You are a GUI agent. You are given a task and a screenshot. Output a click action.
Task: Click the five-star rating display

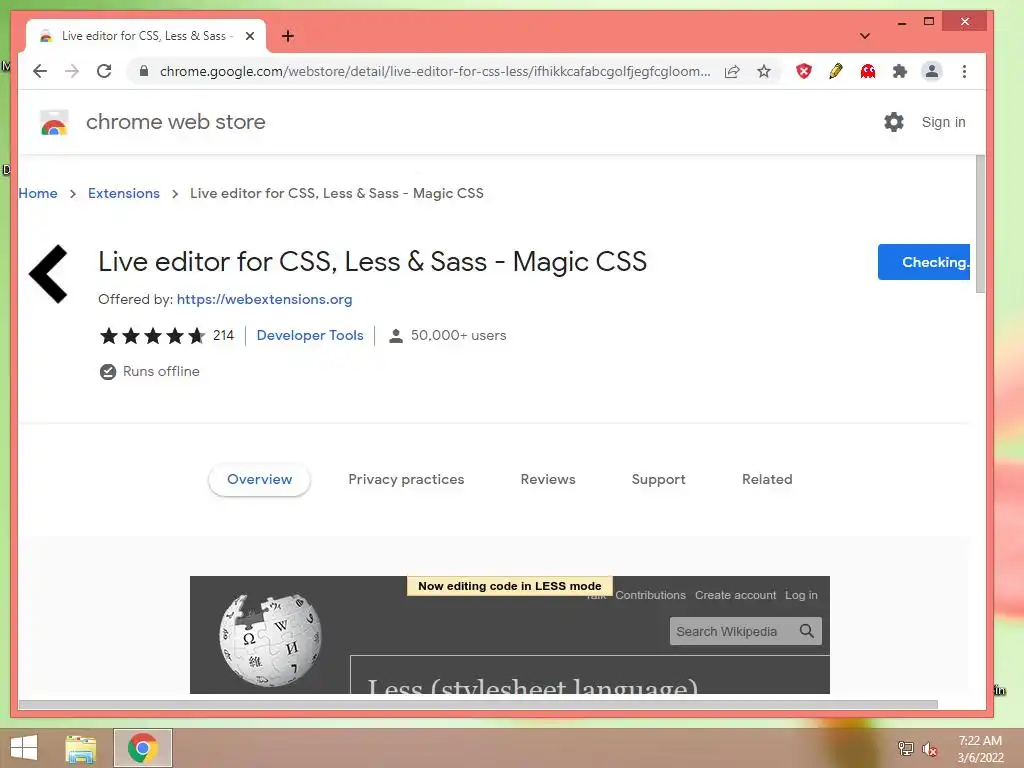(x=152, y=336)
